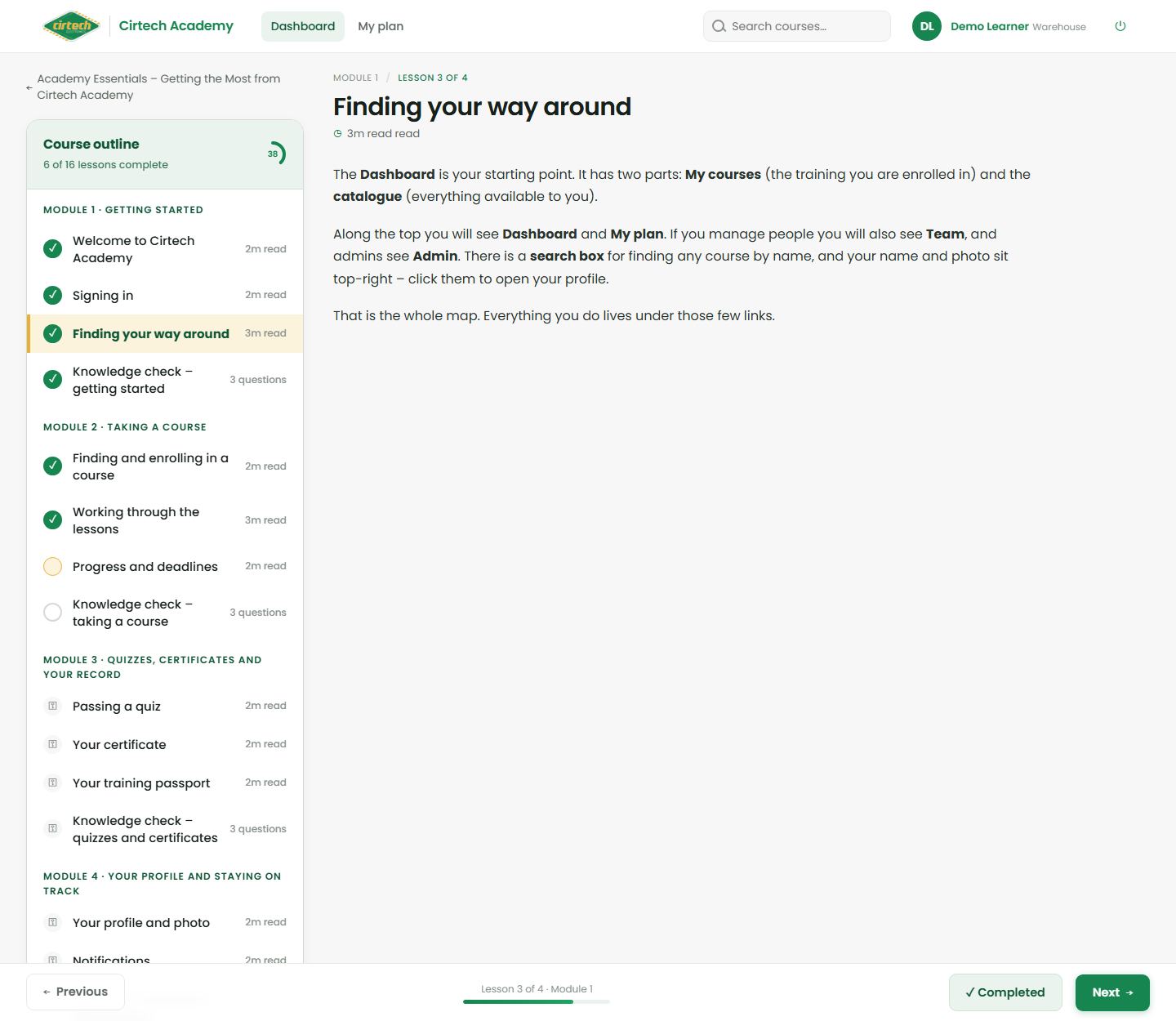1176x1021 pixels.
Task: Click the Cirtech logo icon
Action: (72, 26)
